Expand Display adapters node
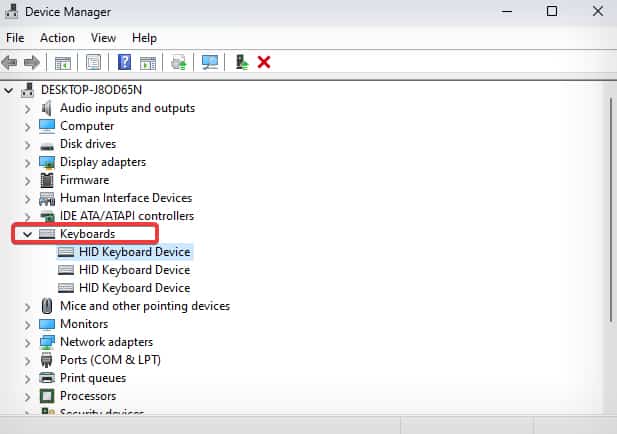 pos(27,163)
